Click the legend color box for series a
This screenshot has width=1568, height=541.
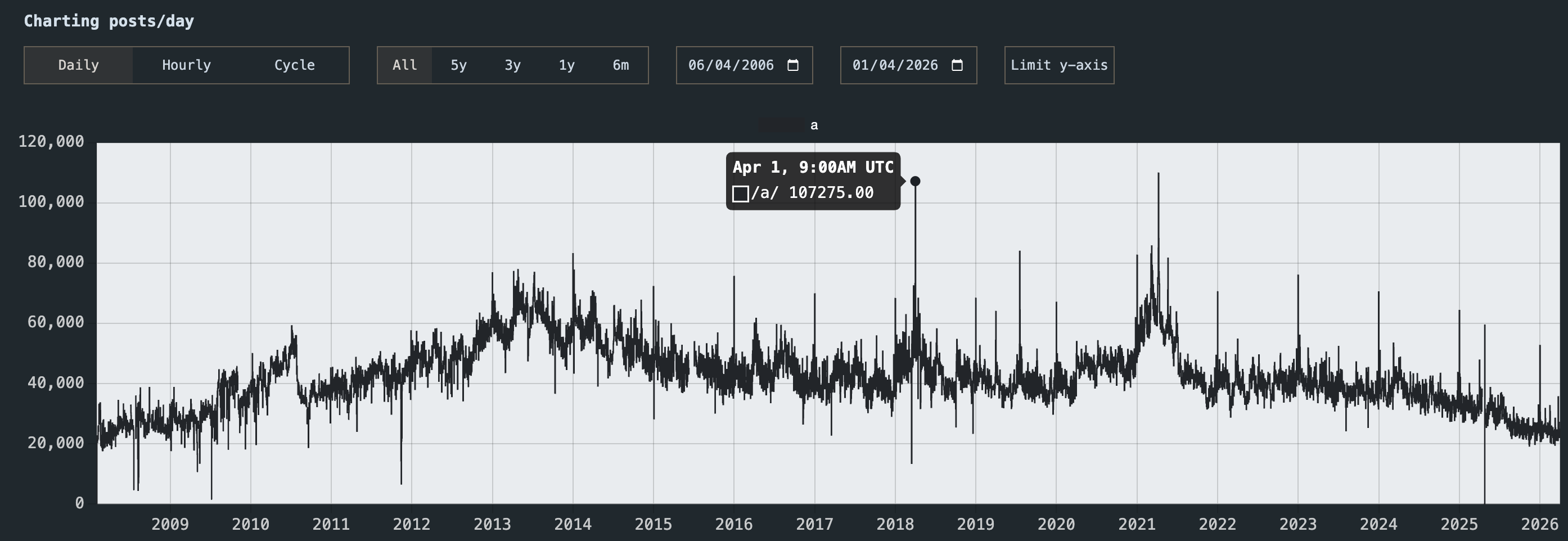781,125
